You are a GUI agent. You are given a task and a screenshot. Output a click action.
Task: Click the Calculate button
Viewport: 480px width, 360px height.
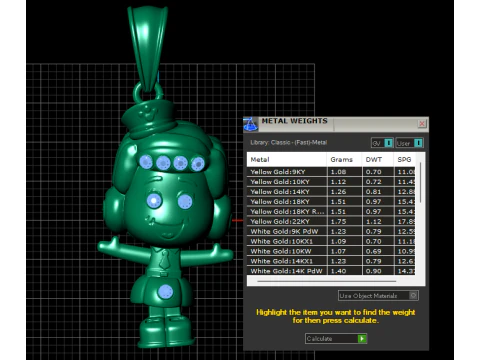click(x=336, y=339)
